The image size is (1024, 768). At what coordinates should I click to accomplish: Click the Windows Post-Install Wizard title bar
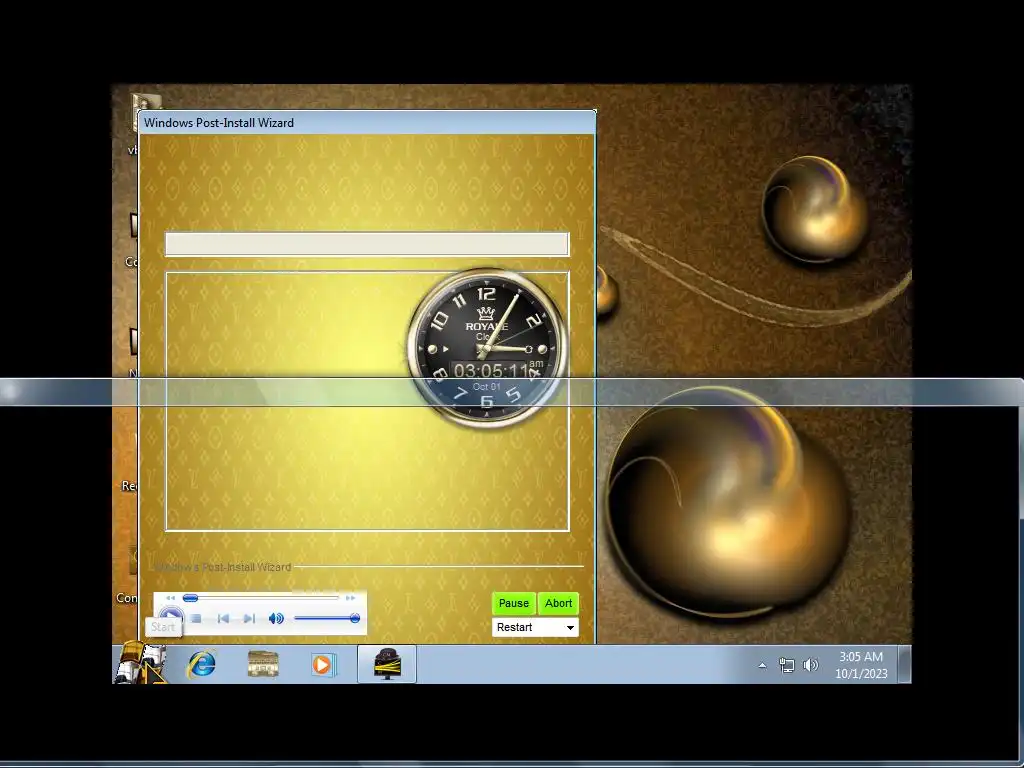pos(367,123)
